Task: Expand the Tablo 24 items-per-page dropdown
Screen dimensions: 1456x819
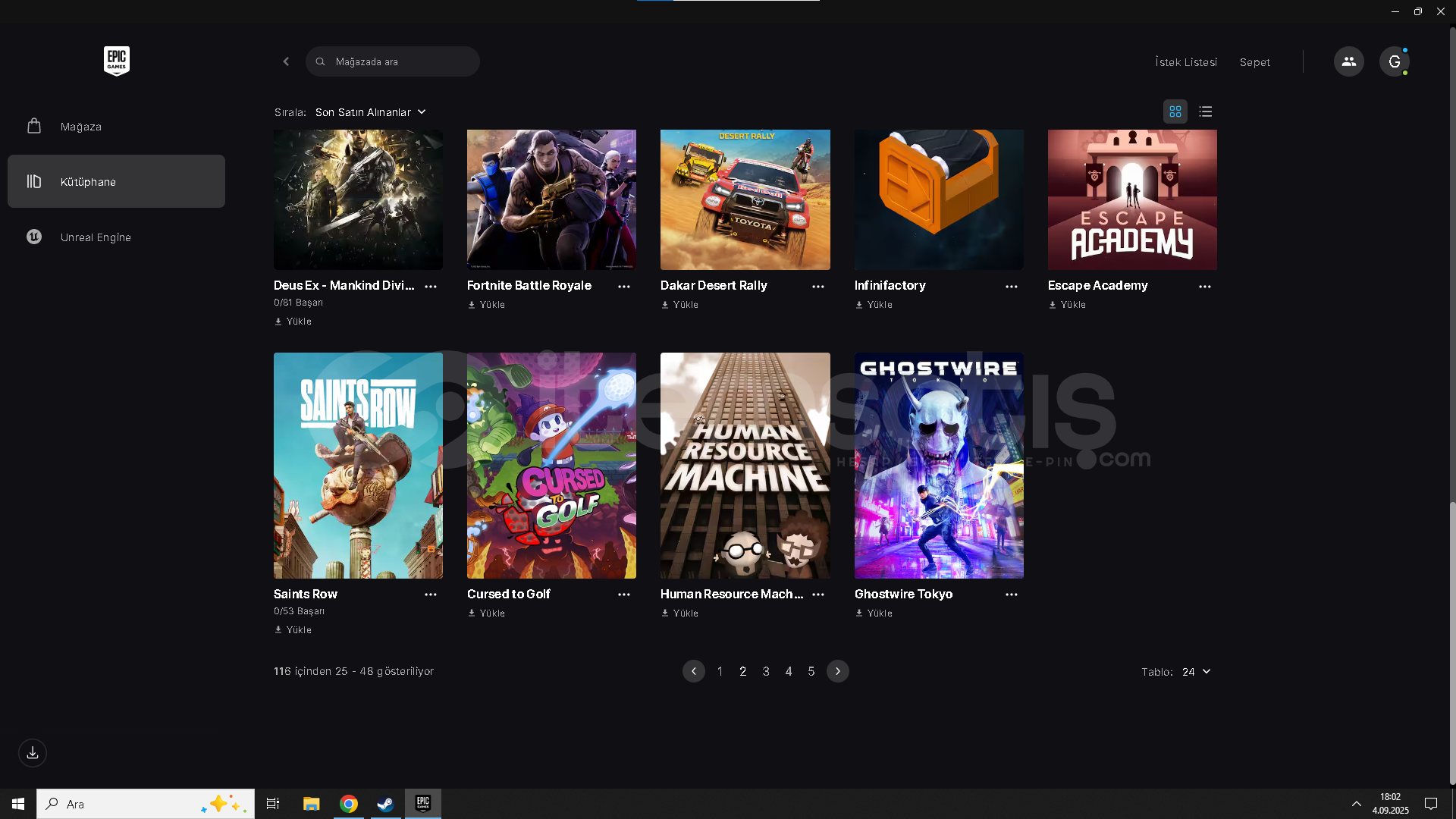Action: click(1196, 672)
